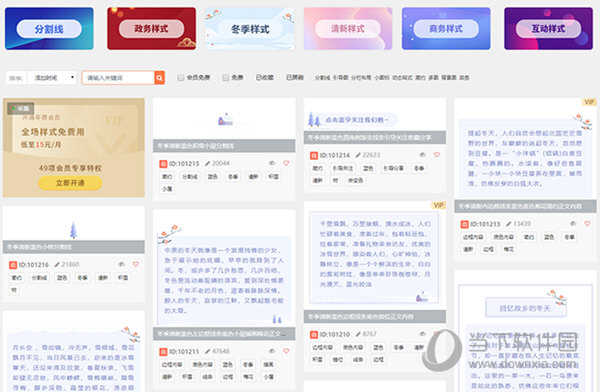Screen dimensions: 600x392
Task: Click the VIP membership promo card
Action: [x=74, y=148]
